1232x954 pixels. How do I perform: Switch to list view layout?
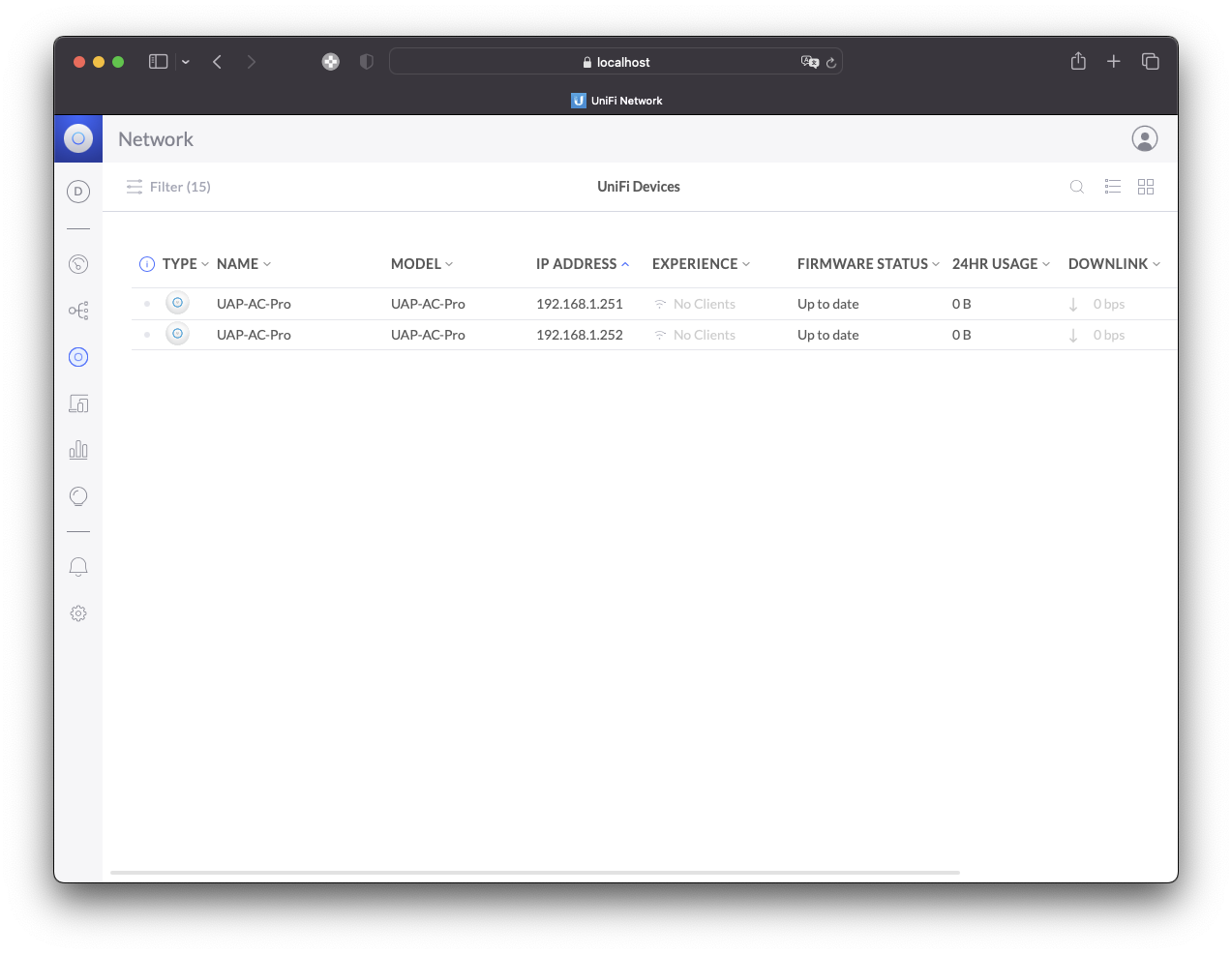tap(1113, 187)
